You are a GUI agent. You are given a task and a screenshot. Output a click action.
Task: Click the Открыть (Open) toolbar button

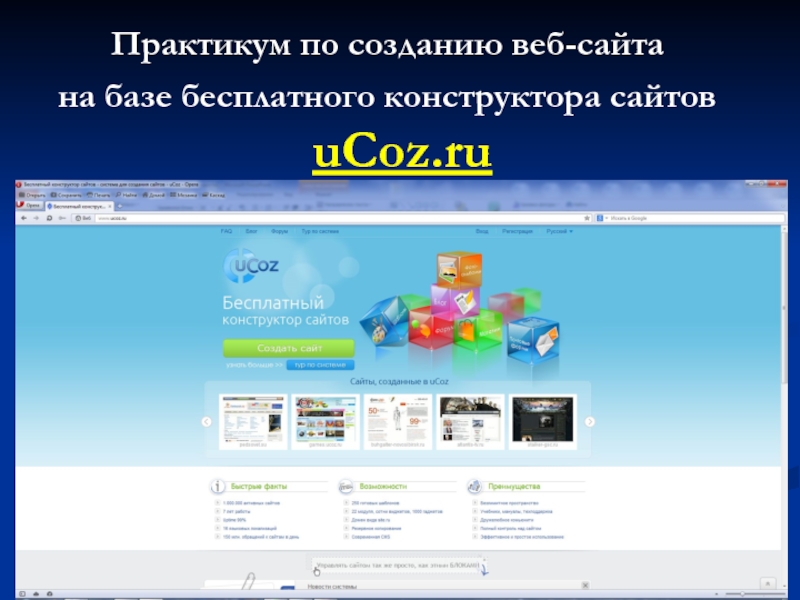point(32,195)
